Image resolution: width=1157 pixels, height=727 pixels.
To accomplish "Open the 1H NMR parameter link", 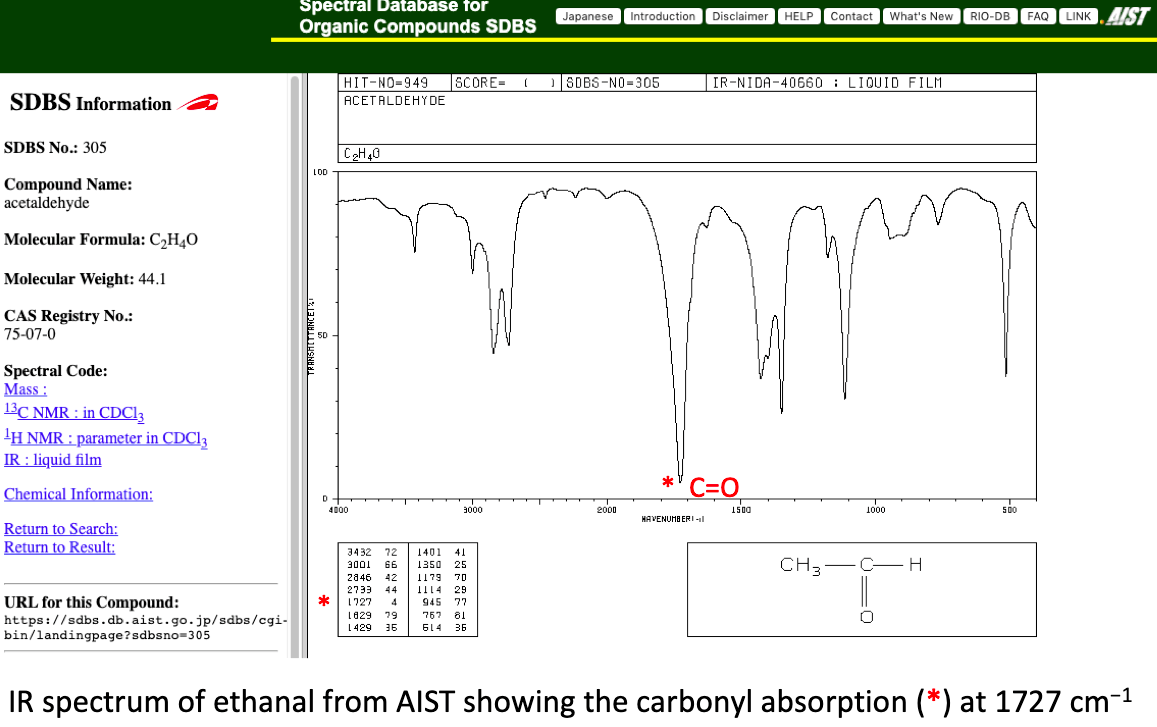I will click(x=106, y=438).
